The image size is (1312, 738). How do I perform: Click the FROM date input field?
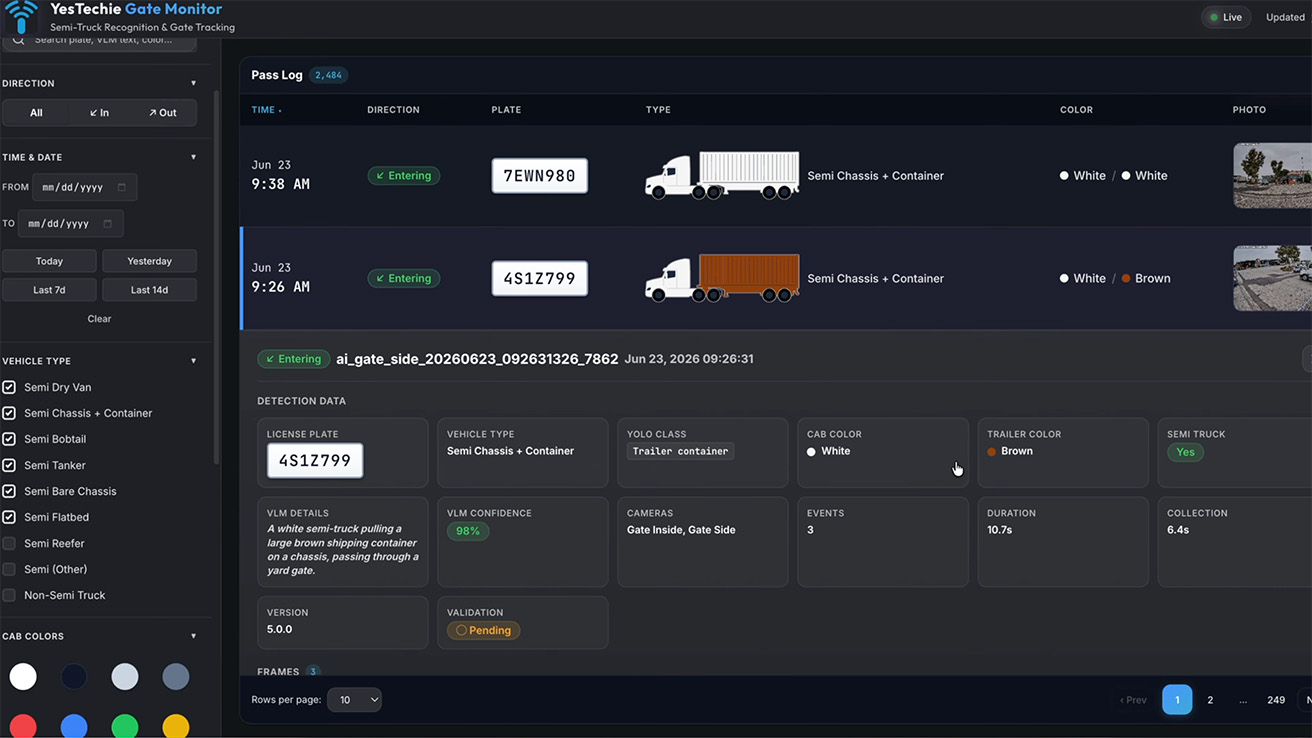pos(84,187)
